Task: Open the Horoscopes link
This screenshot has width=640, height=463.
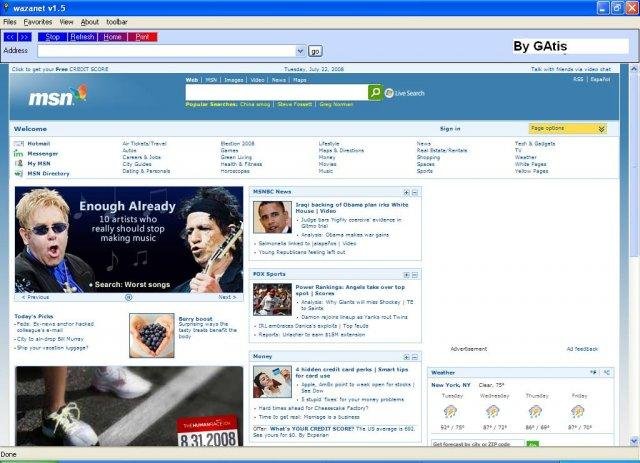Action: [x=235, y=171]
